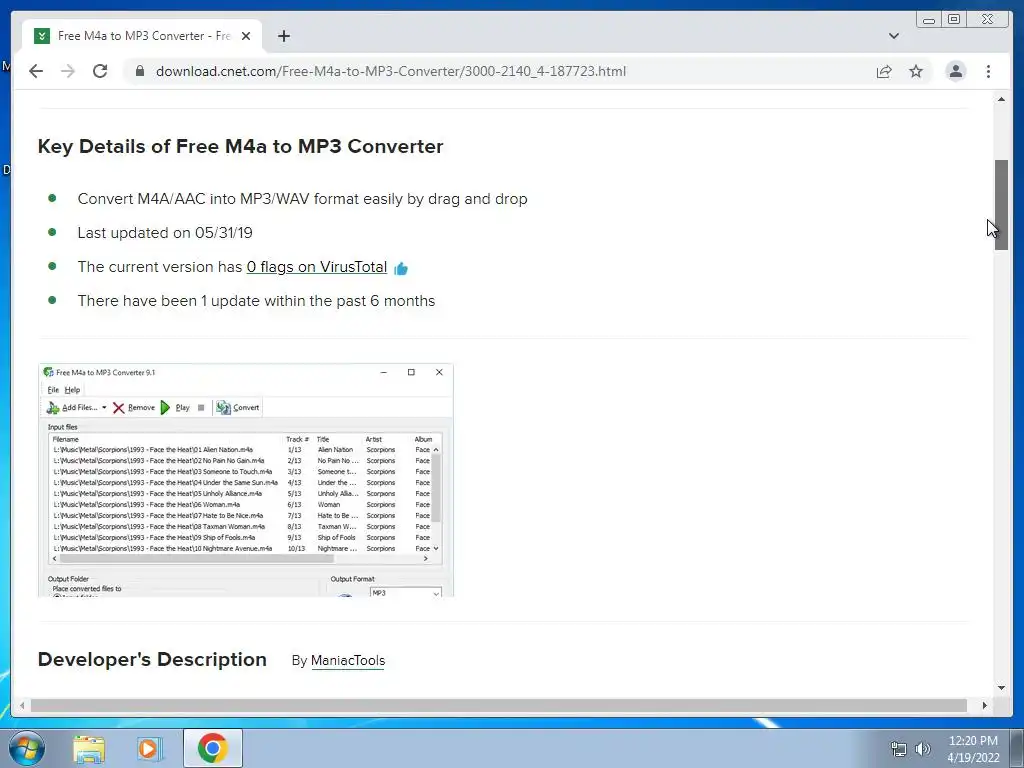The height and width of the screenshot is (768, 1024).
Task: Select the Free M4a to MP3 Converter tab
Action: [x=142, y=36]
